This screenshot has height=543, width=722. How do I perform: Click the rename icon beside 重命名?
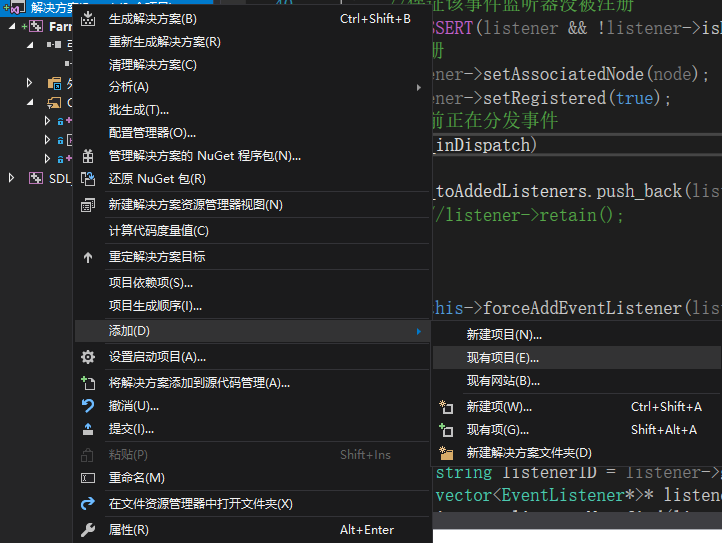pyautogui.click(x=88, y=478)
